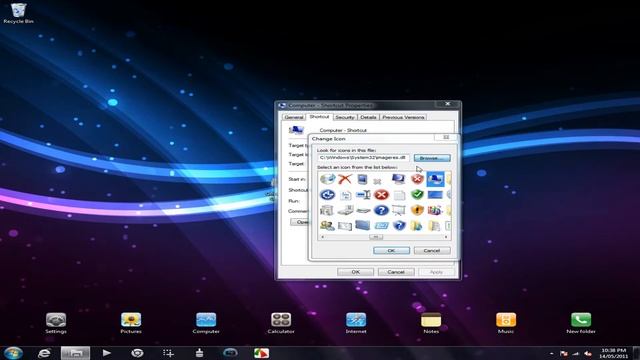The image size is (640, 360).
Task: Click the icon list right scroll arrow
Action: (x=446, y=237)
